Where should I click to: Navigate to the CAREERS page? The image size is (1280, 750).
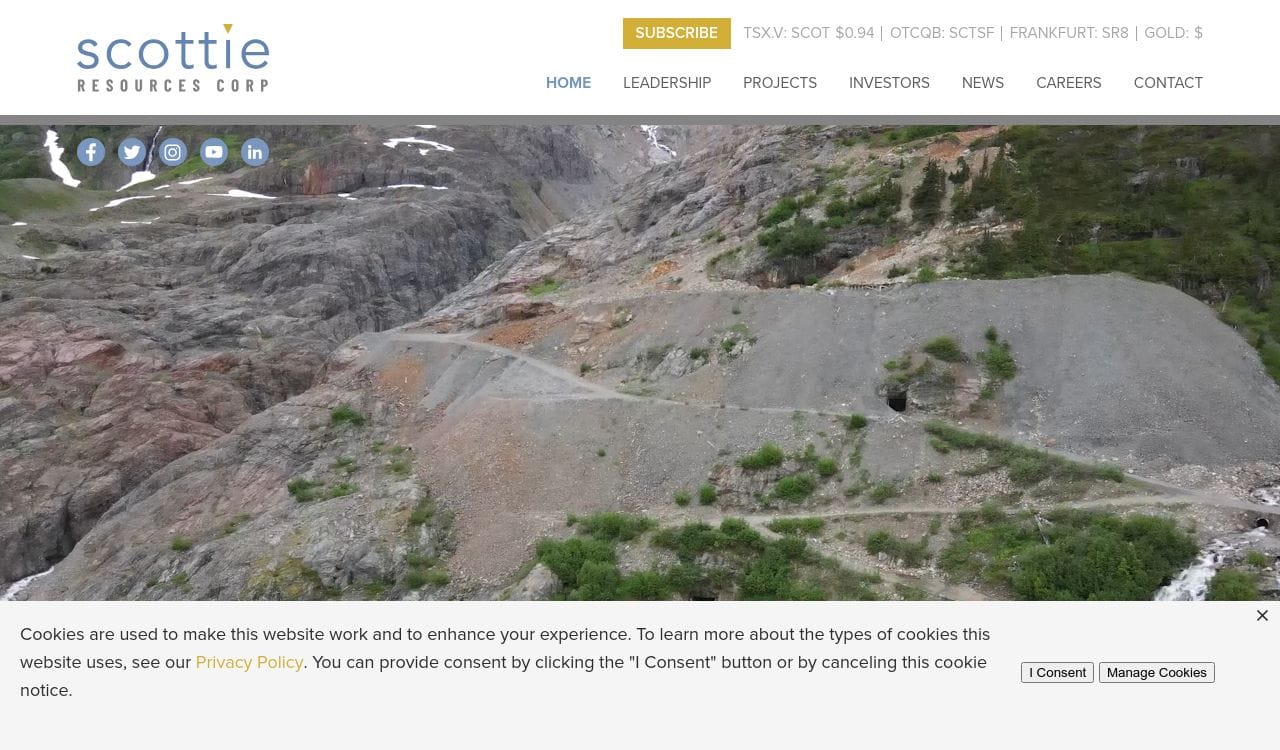point(1069,83)
